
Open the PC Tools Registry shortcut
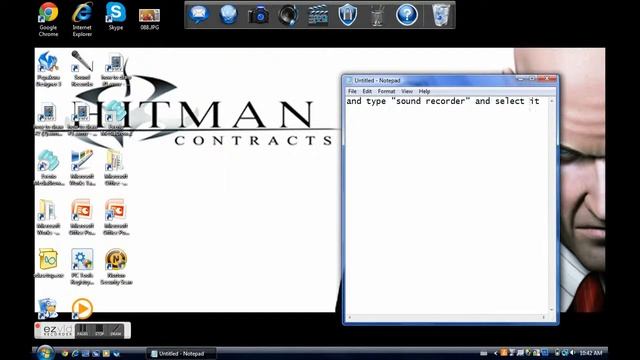(x=82, y=267)
